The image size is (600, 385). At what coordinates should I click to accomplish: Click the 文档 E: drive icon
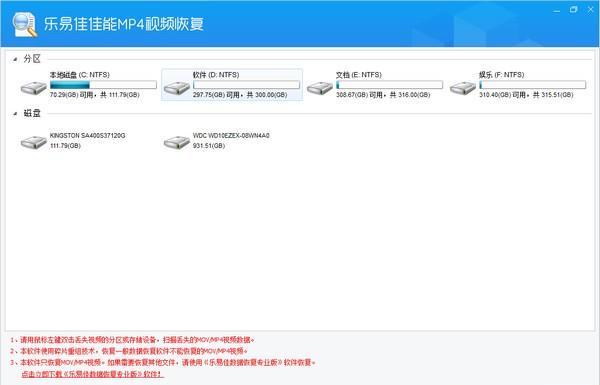(320, 88)
